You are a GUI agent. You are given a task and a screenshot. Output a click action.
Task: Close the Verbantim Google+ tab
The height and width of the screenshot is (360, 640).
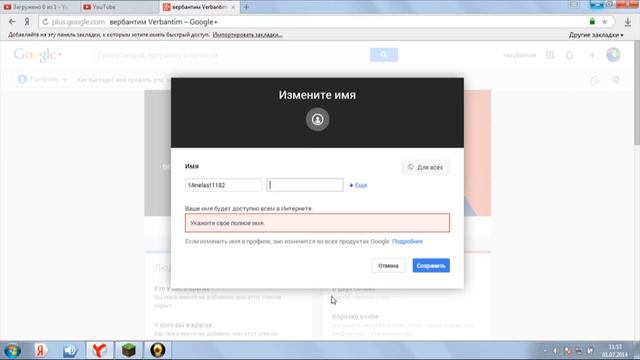click(233, 7)
